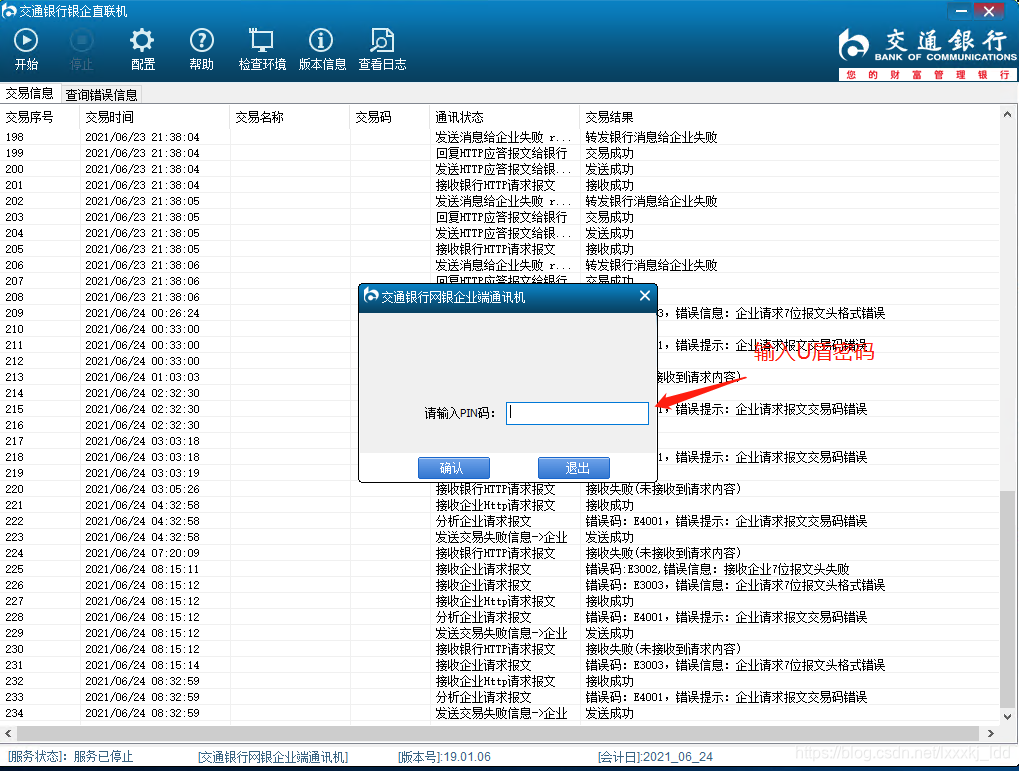Select transaction row 228
Image resolution: width=1019 pixels, height=771 pixels.
click(x=499, y=617)
